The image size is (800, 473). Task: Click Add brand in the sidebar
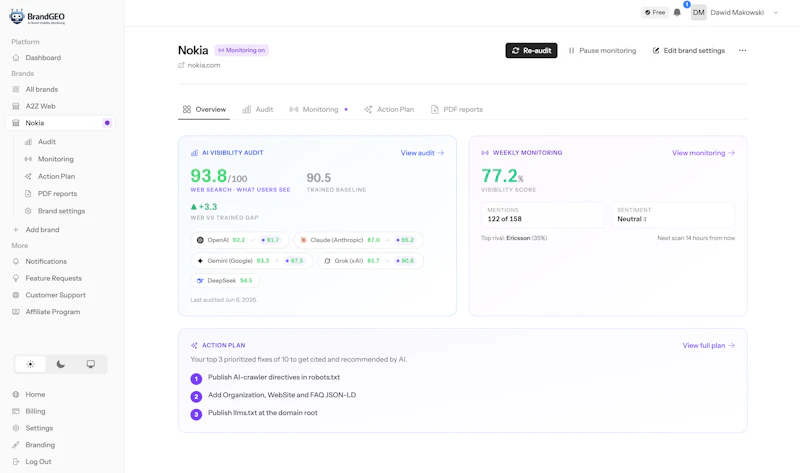(x=42, y=230)
